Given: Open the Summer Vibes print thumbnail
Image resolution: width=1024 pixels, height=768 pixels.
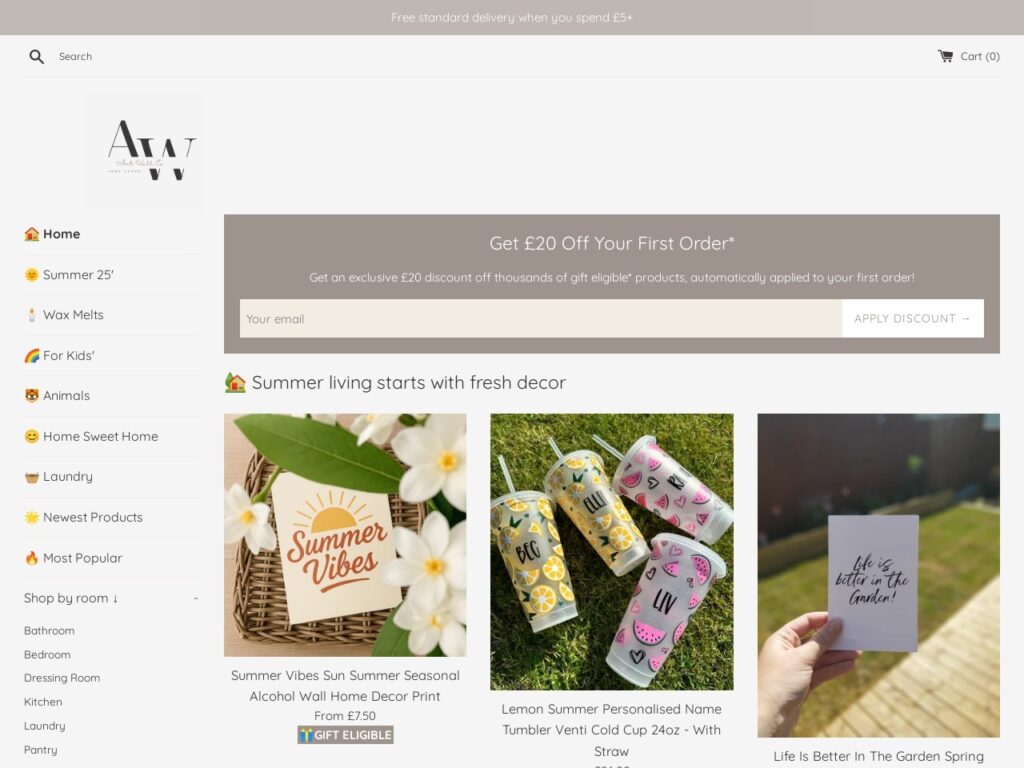Looking at the screenshot, I should pos(345,535).
